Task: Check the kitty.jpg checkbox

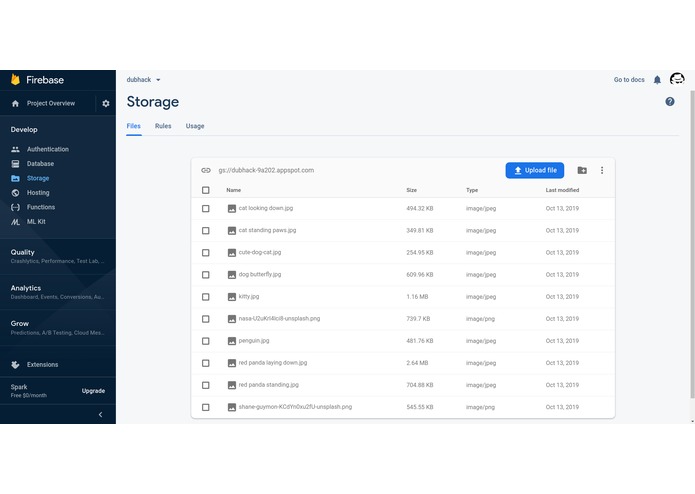Action: (206, 297)
